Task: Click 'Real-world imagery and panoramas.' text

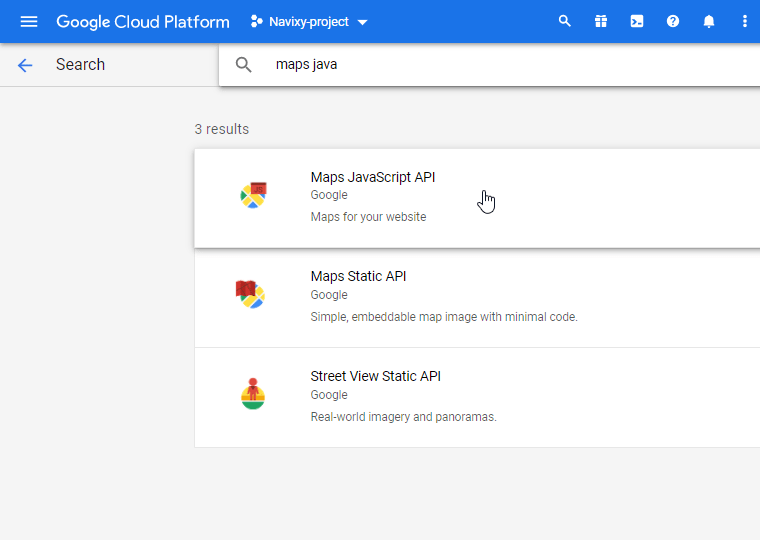Action: 404,417
